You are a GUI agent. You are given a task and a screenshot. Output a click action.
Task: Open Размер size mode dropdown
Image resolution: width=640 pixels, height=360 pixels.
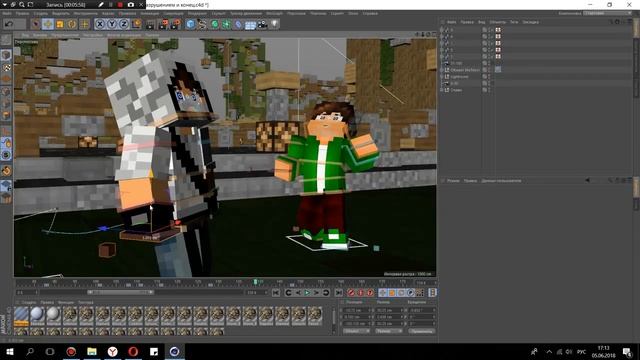(388, 331)
